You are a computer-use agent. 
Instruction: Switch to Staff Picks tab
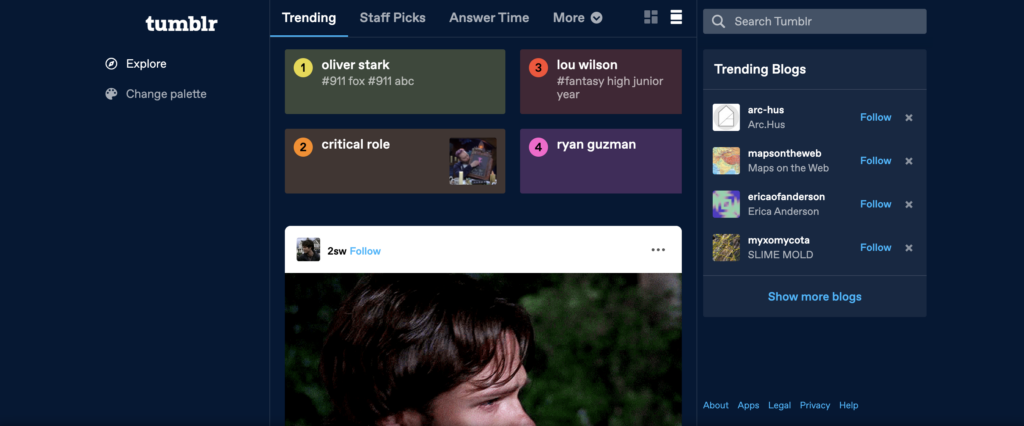point(392,18)
